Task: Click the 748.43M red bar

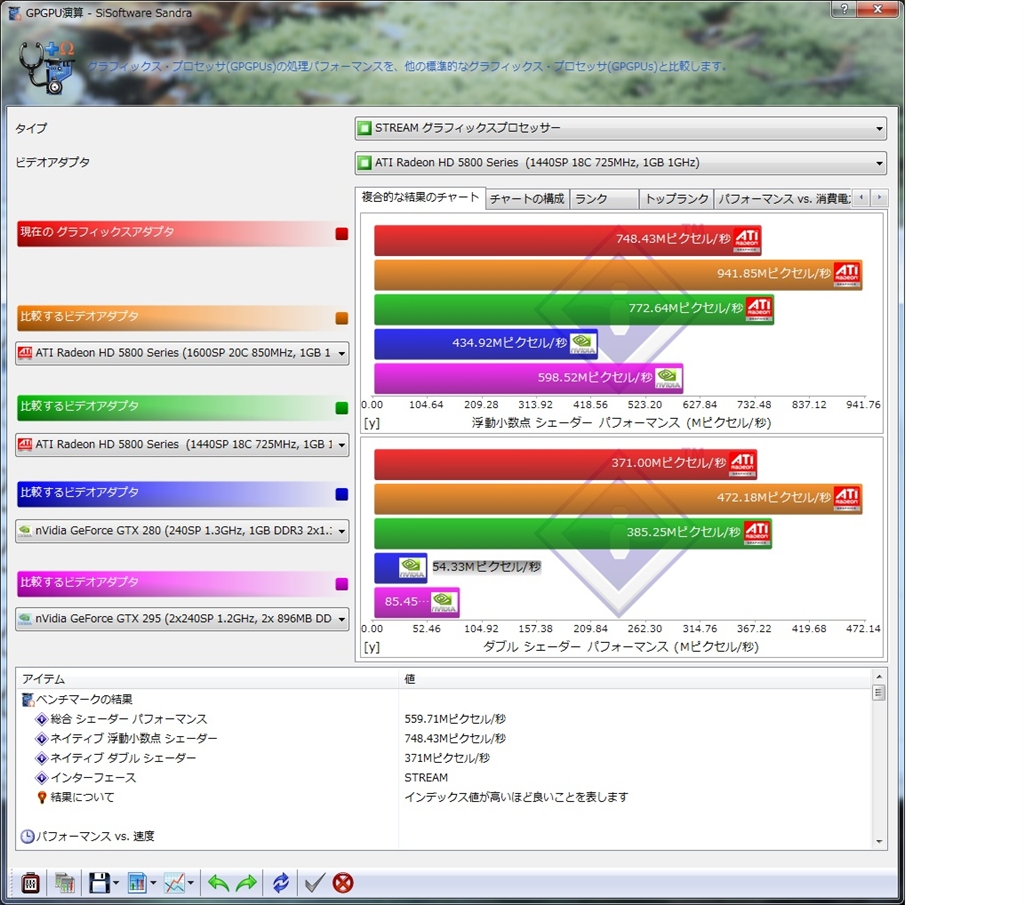Action: coord(568,240)
